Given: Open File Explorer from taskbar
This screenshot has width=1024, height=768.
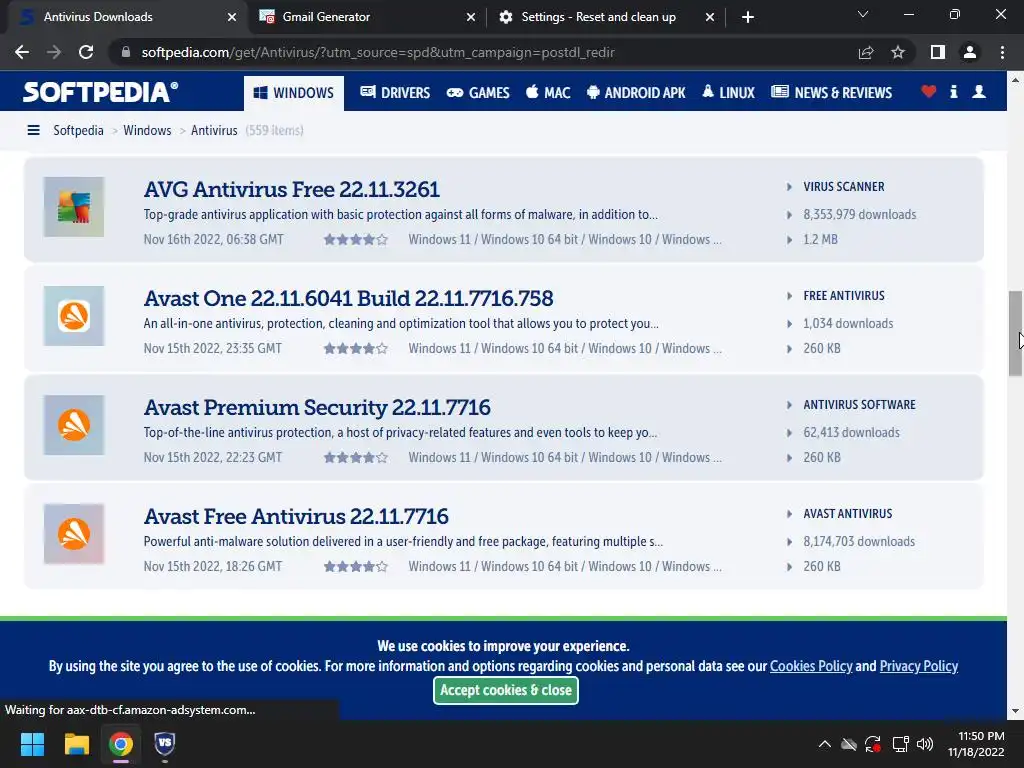Looking at the screenshot, I should coord(76,744).
